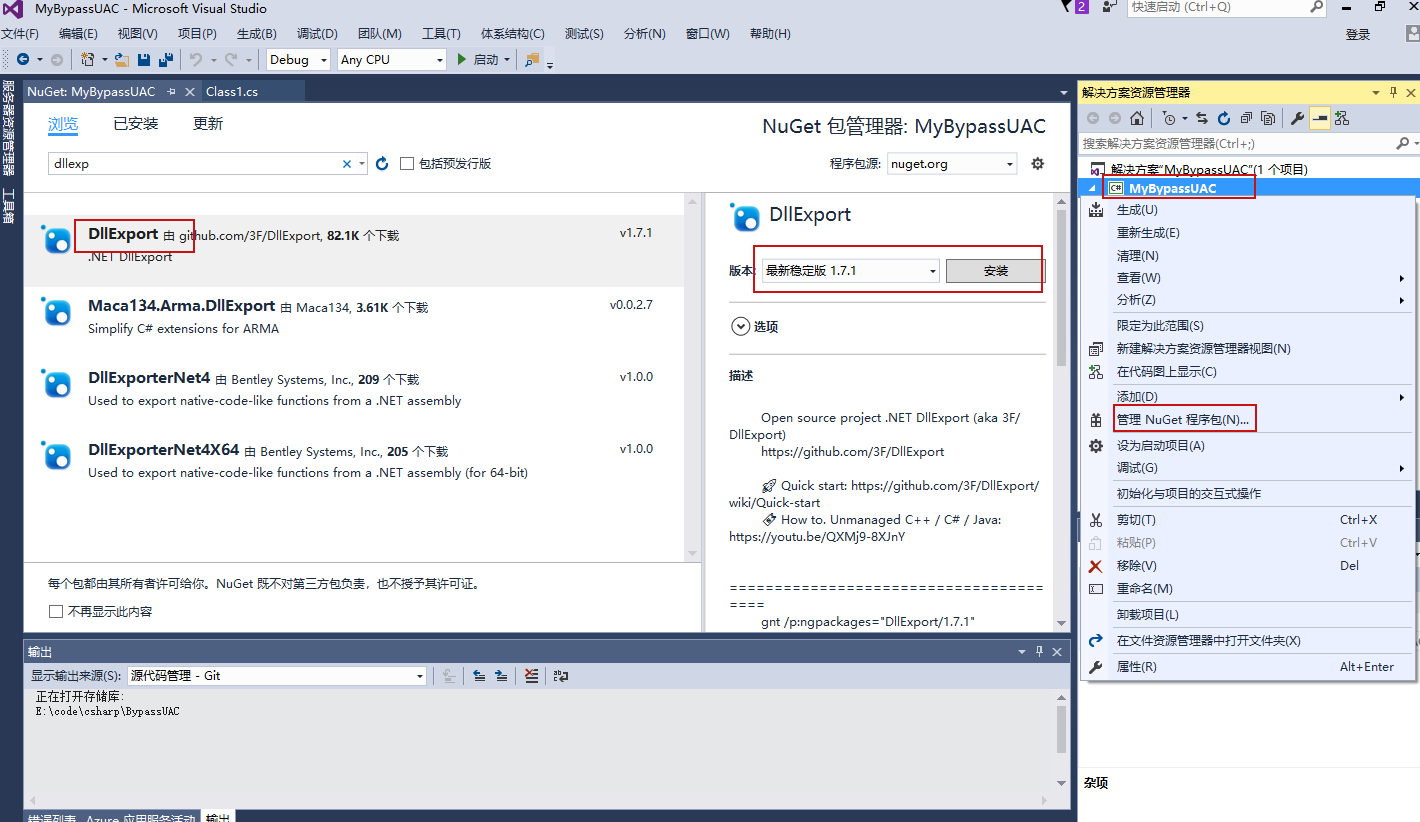
Task: Select the Maca134.Arma.DllExport package
Action: tap(354, 323)
